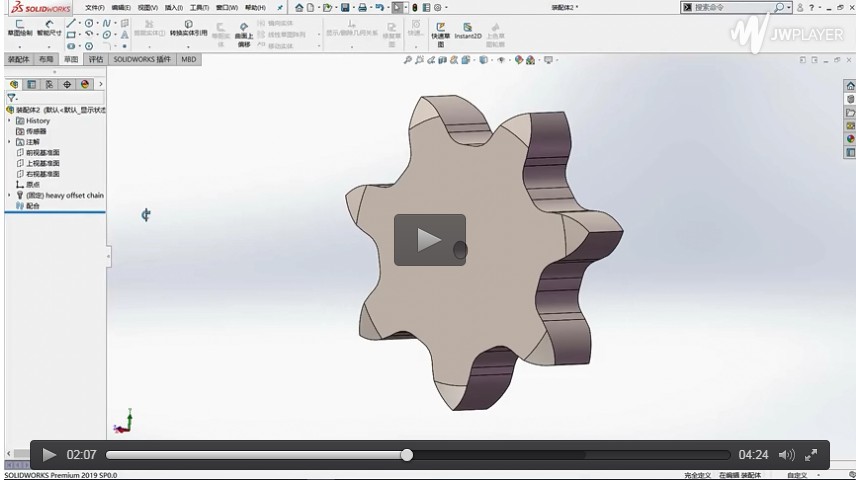The image size is (856, 481).
Task: Switch to the 评估 tab
Action: pyautogui.click(x=96, y=59)
